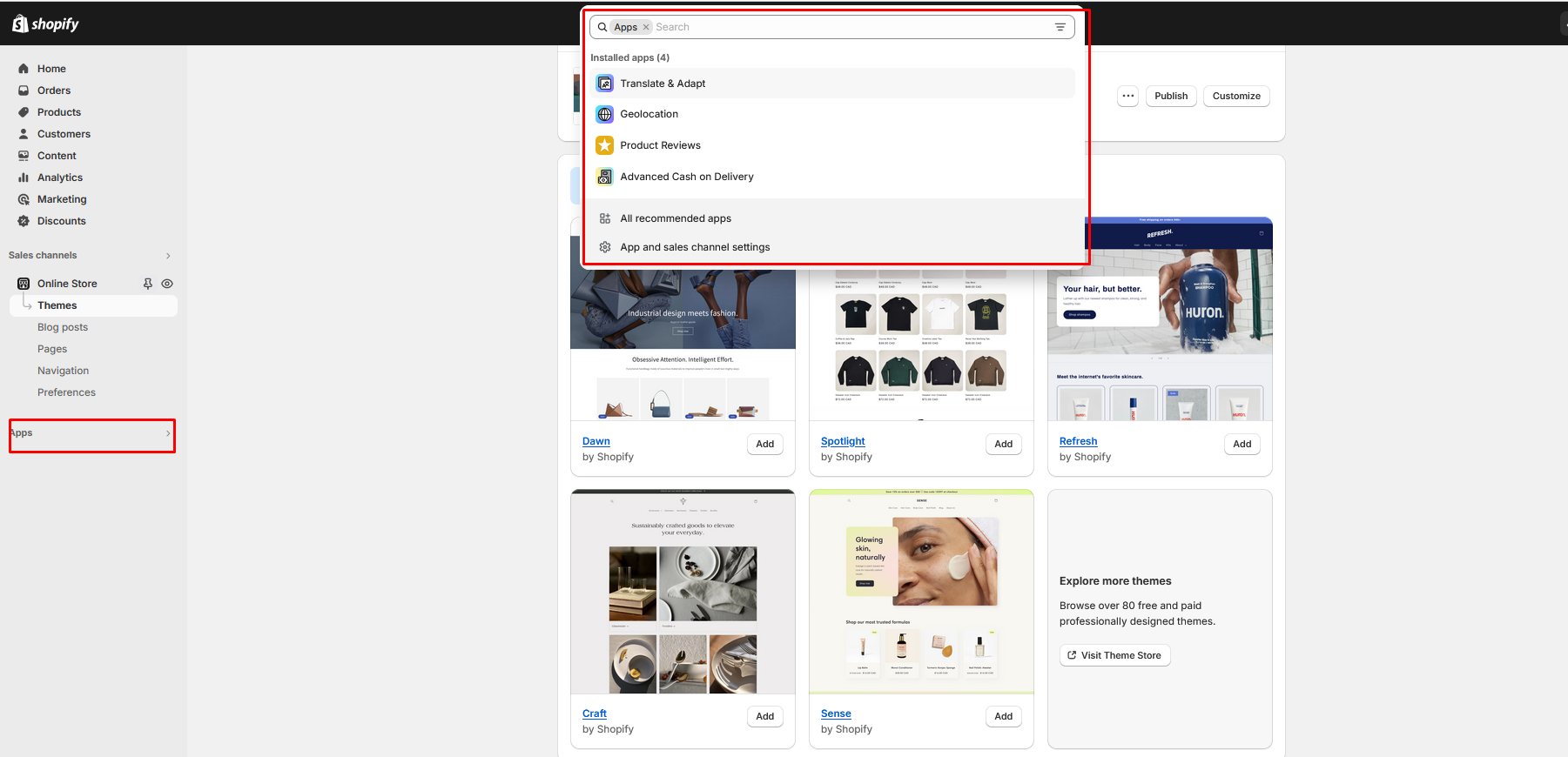Click the Marketing target icon
The width and height of the screenshot is (1568, 757).
(x=24, y=199)
